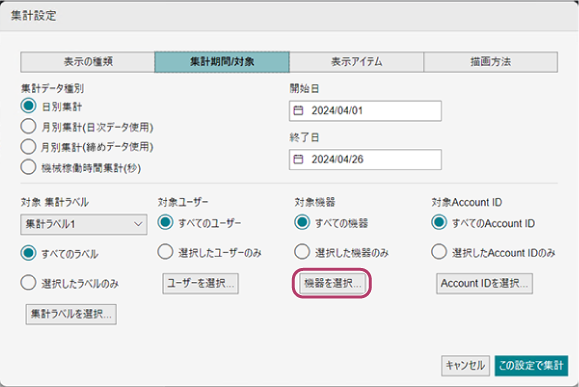The image size is (579, 387).
Task: Select すべてのAccount ID radio button
Action: click(439, 223)
